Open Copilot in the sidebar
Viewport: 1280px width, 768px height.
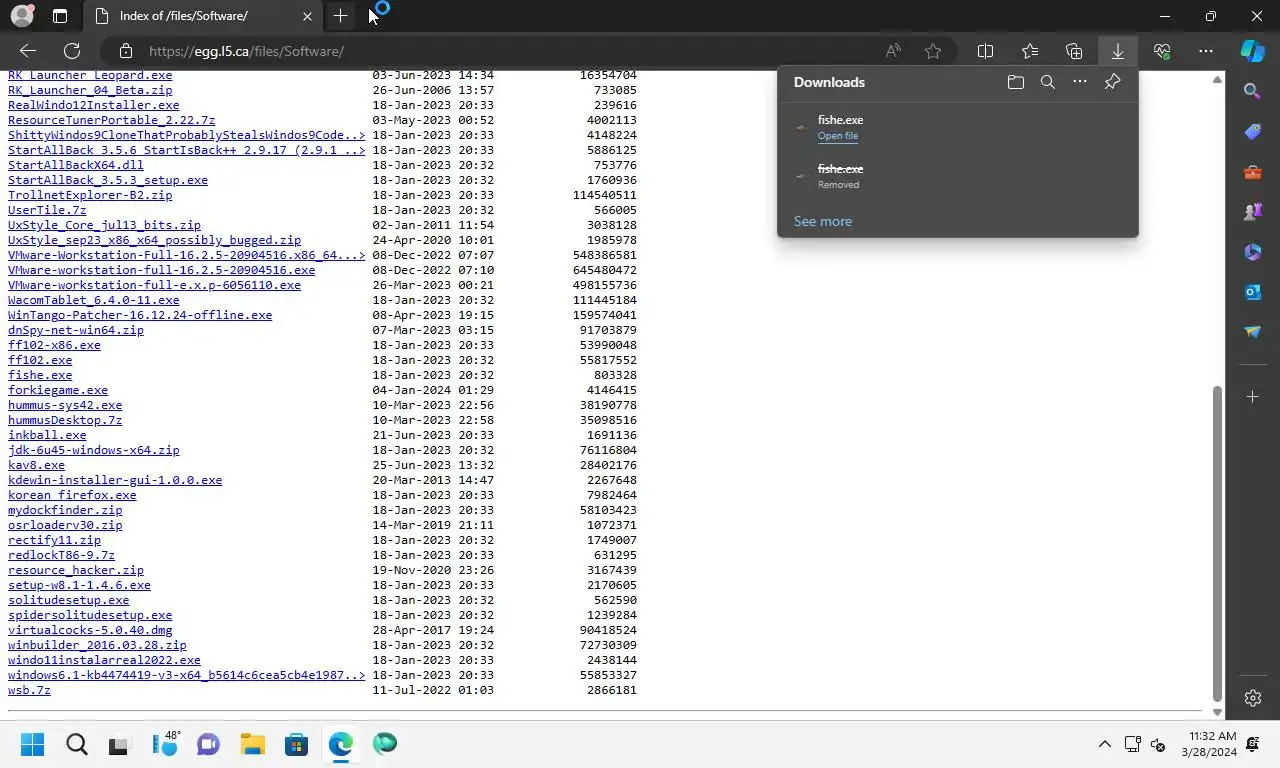pyautogui.click(x=1253, y=51)
